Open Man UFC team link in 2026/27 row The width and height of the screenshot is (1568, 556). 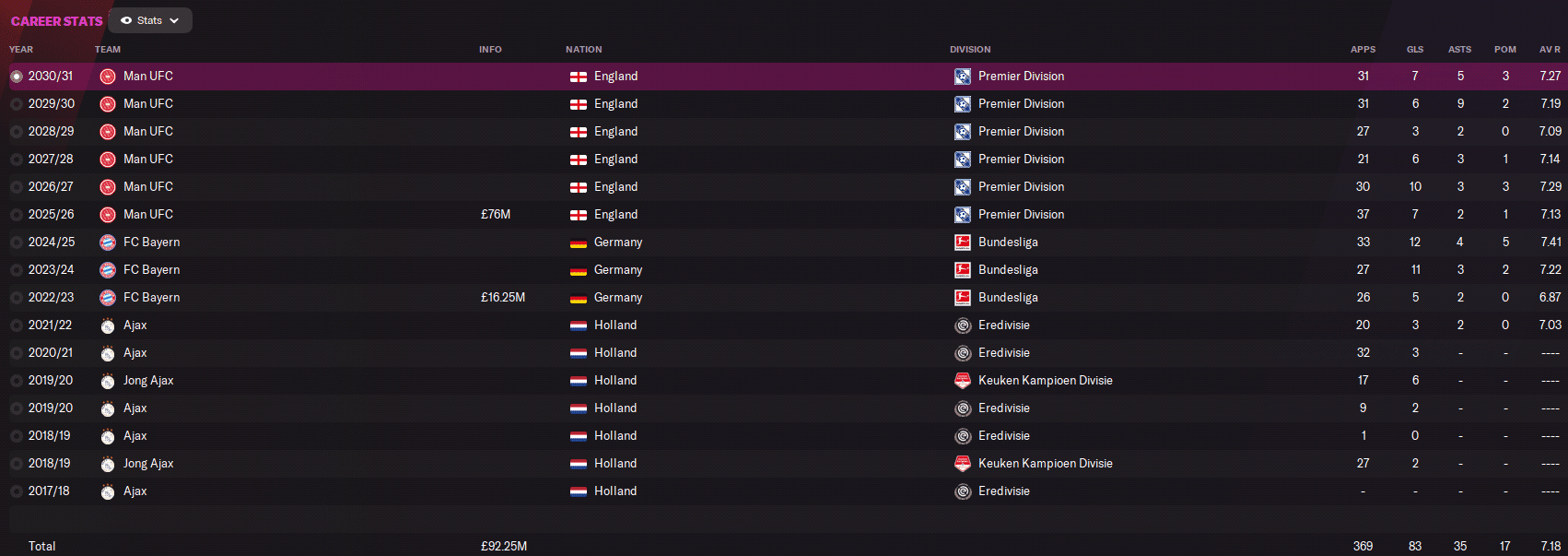(148, 187)
